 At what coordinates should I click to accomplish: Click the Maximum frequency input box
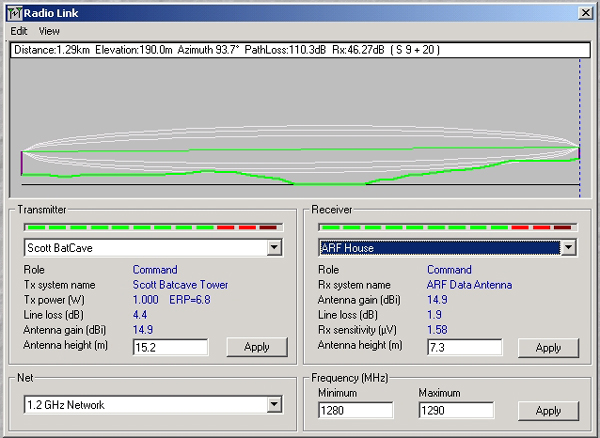pos(455,411)
